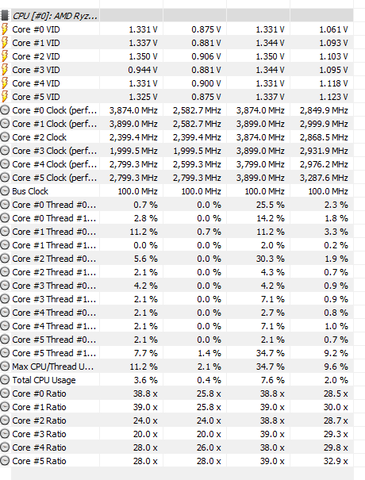This screenshot has width=365, height=480.
Task: Click the clock icon beside Core #0 Clock
Action: click(5, 110)
